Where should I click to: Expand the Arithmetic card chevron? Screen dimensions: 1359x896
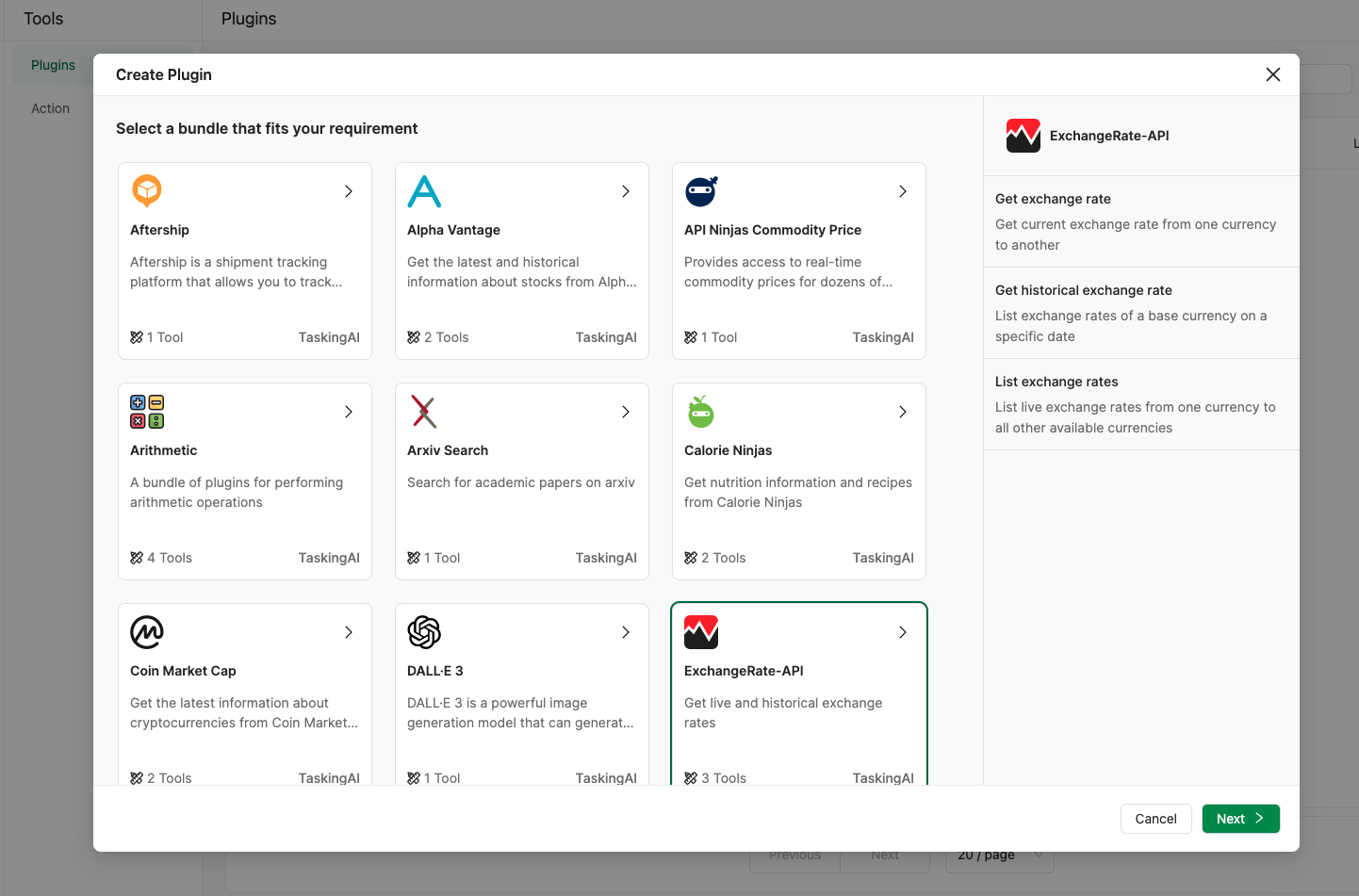[x=349, y=412]
